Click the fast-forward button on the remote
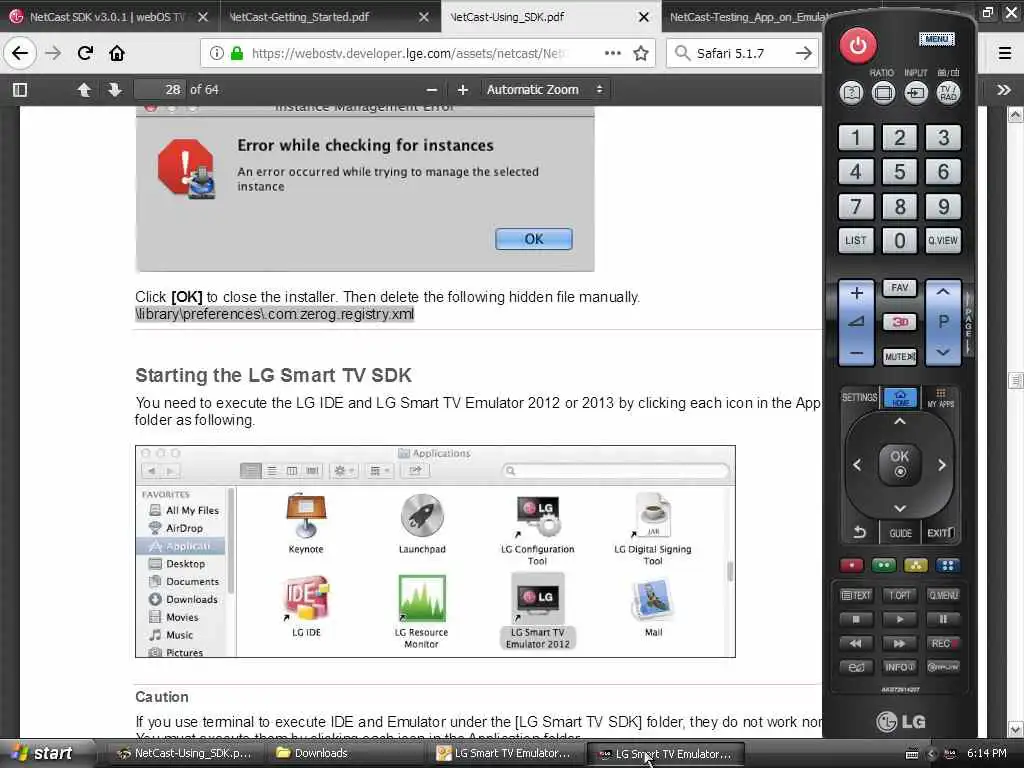 pyautogui.click(x=899, y=643)
